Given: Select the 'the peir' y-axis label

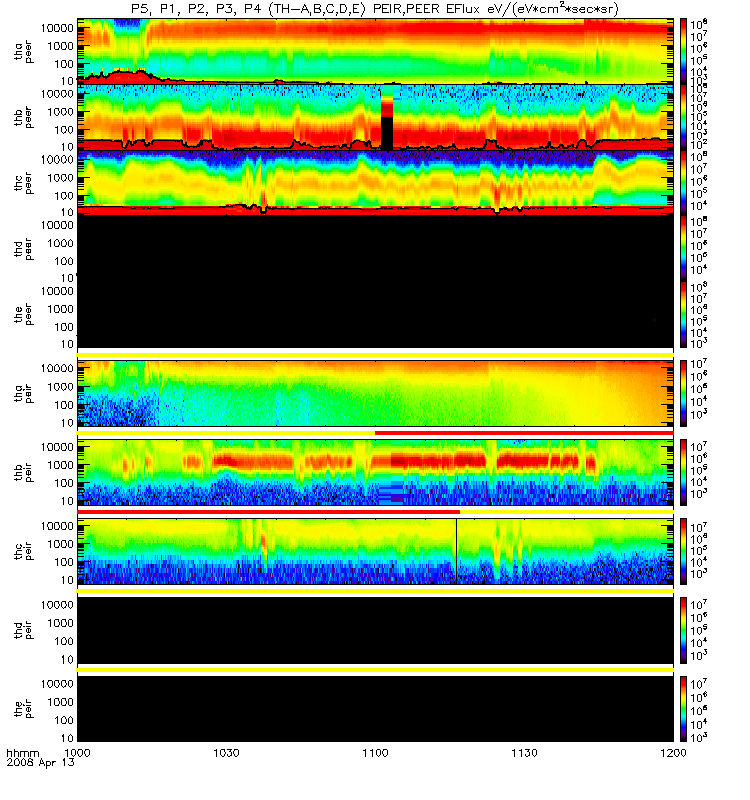Looking at the screenshot, I should tap(23, 709).
